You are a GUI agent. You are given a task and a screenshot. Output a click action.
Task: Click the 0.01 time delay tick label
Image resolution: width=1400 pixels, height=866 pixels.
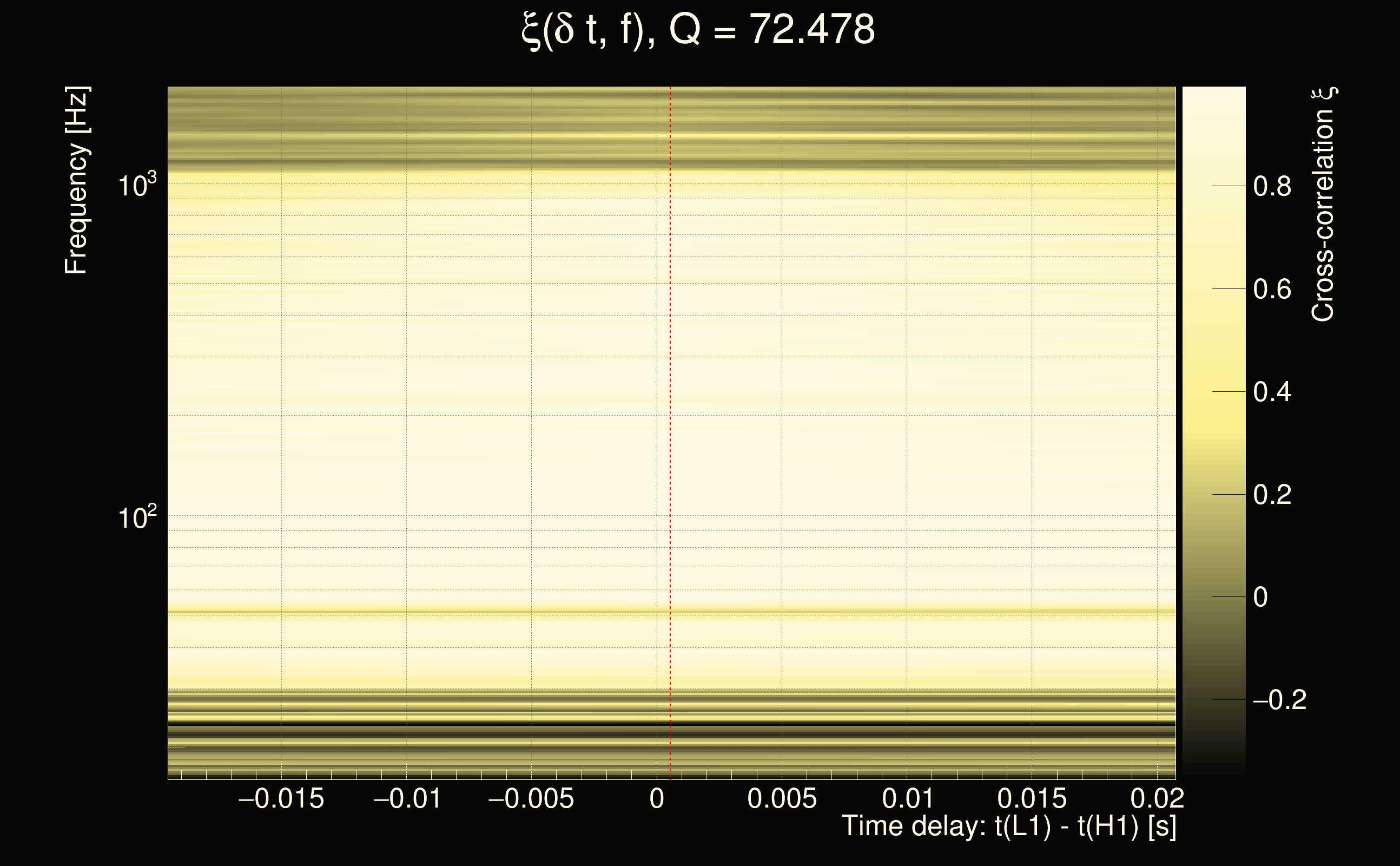pos(907,799)
